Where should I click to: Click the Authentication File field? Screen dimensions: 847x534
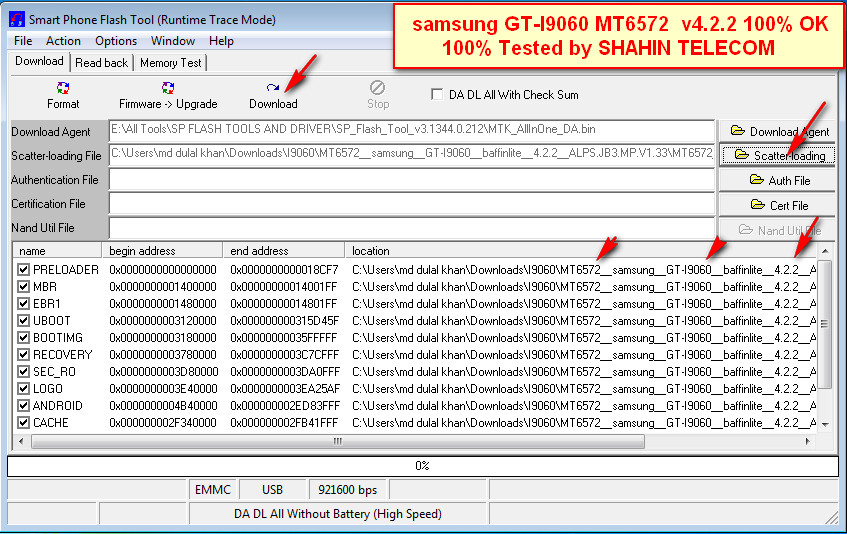[x=412, y=179]
